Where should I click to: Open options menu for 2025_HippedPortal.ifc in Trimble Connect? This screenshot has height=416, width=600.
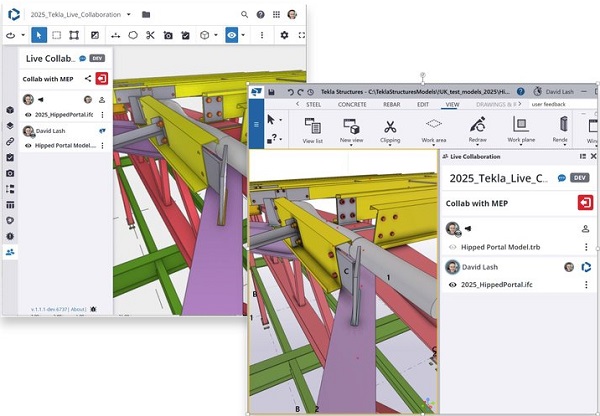click(102, 115)
